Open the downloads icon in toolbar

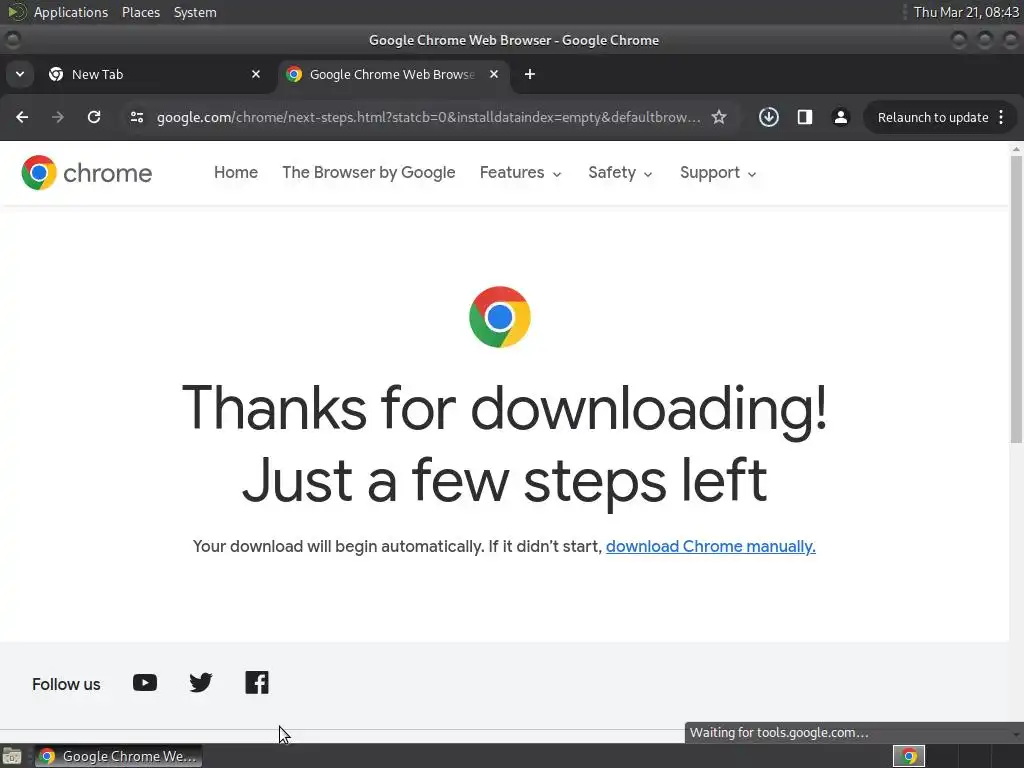769,118
